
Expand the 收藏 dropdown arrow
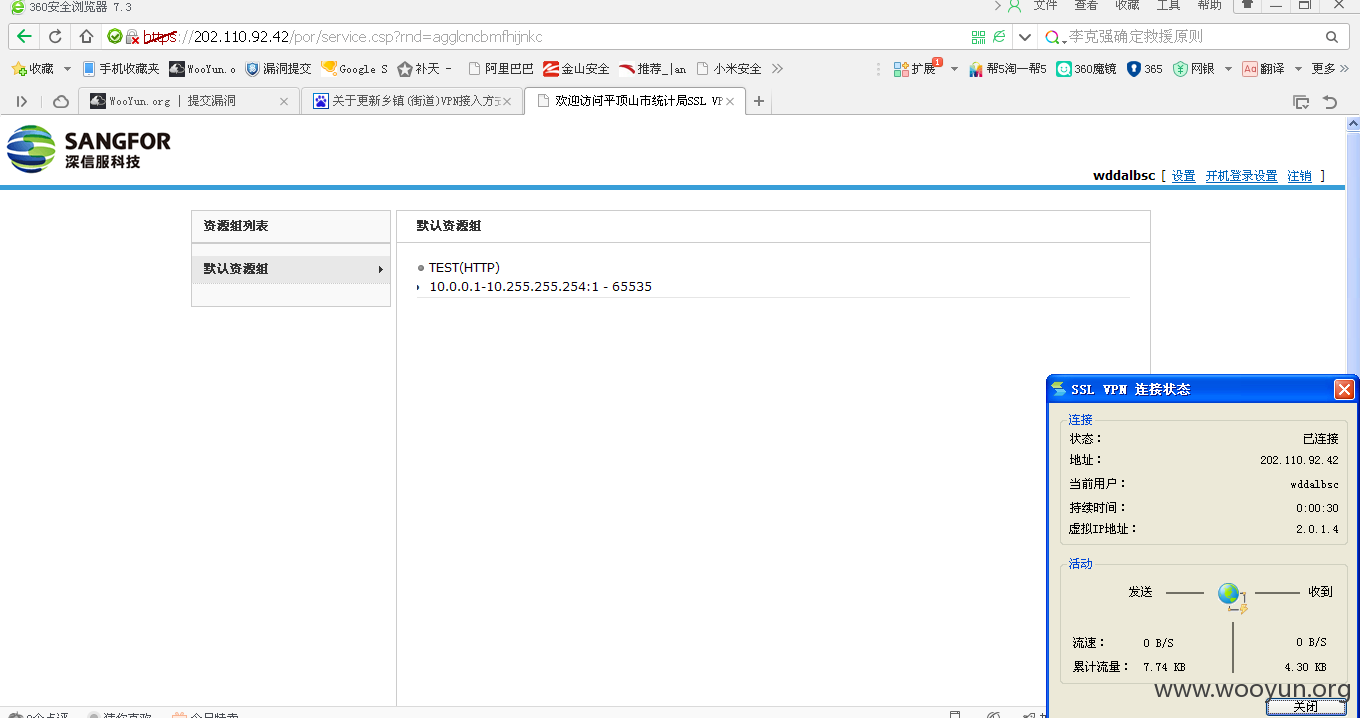(x=68, y=69)
